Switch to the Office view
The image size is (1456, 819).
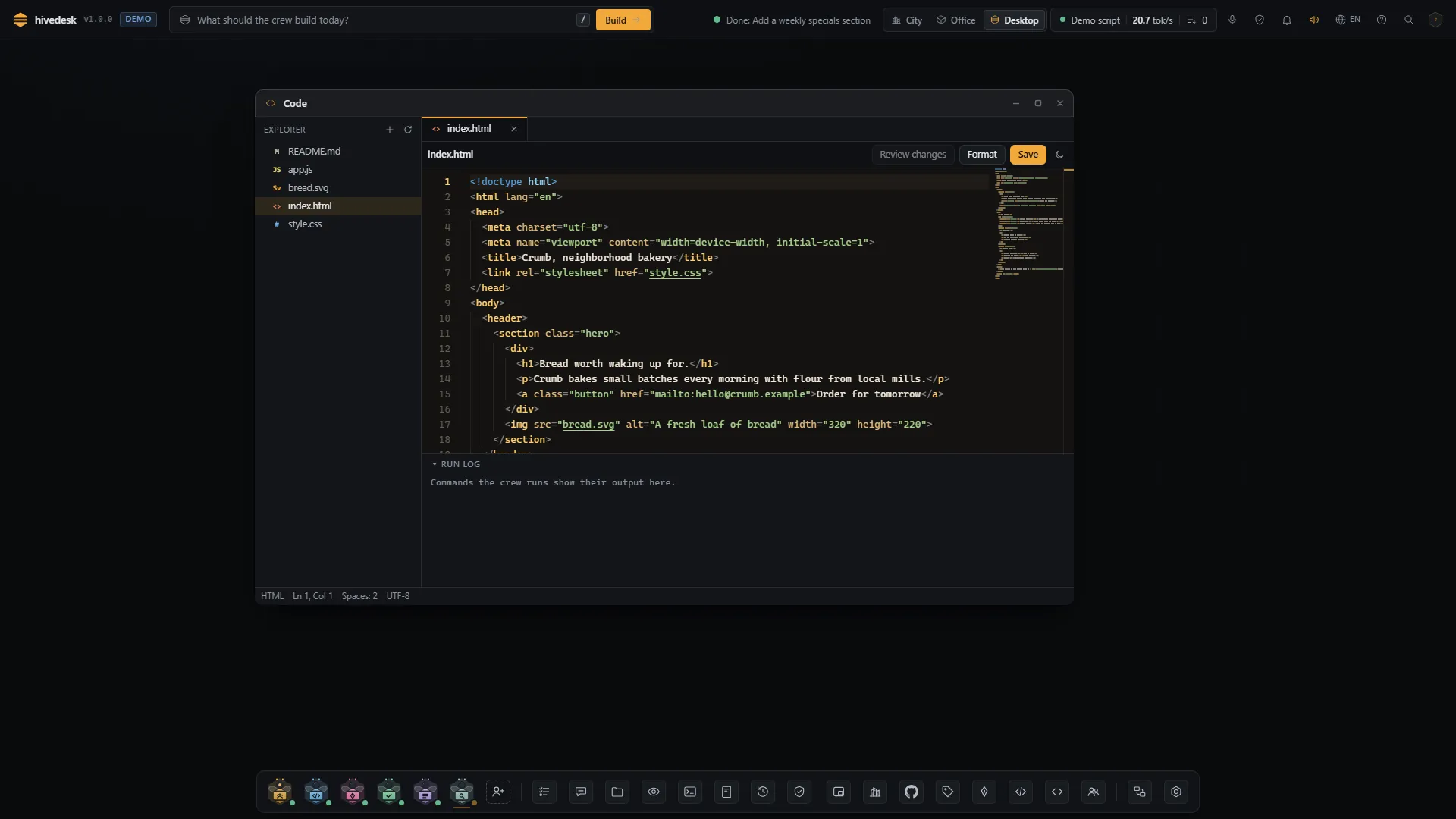(x=955, y=20)
